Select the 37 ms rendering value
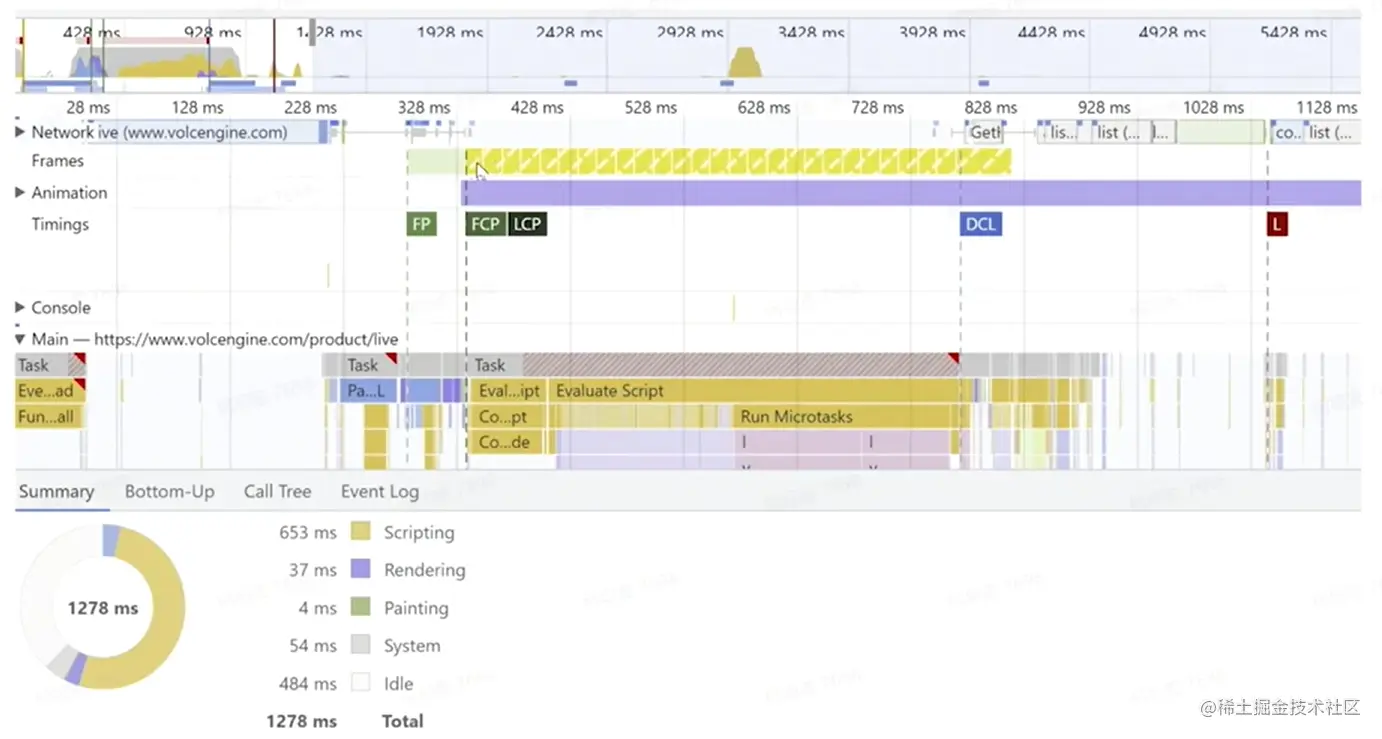 click(313, 570)
